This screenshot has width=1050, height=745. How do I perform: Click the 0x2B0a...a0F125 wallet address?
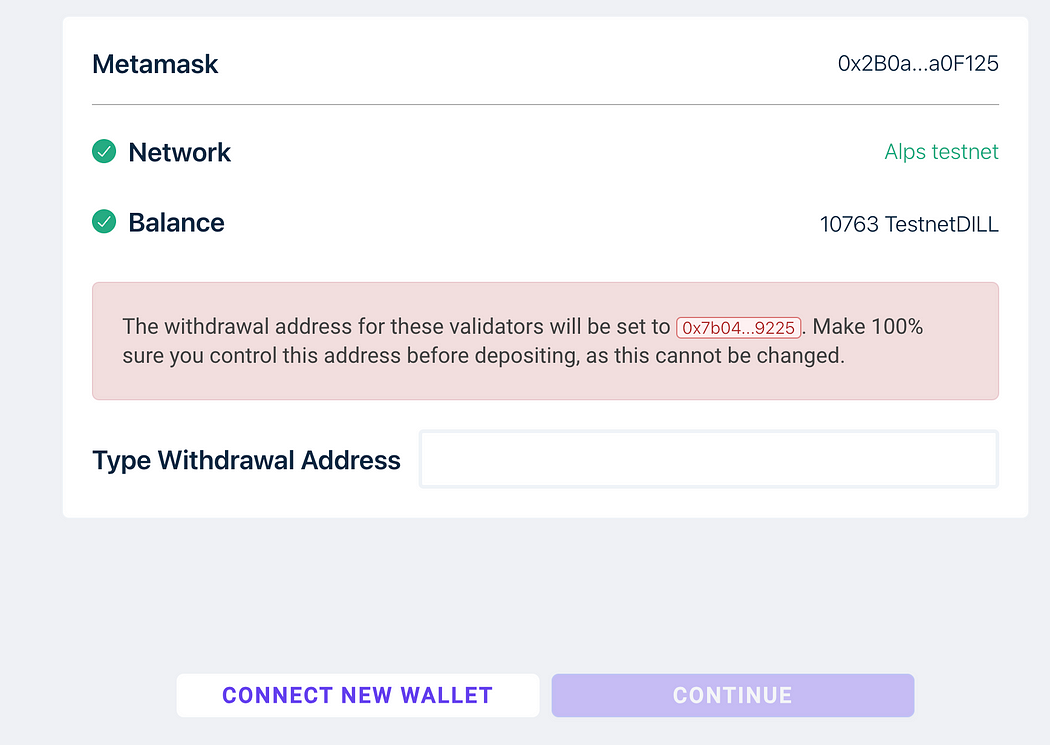918,64
